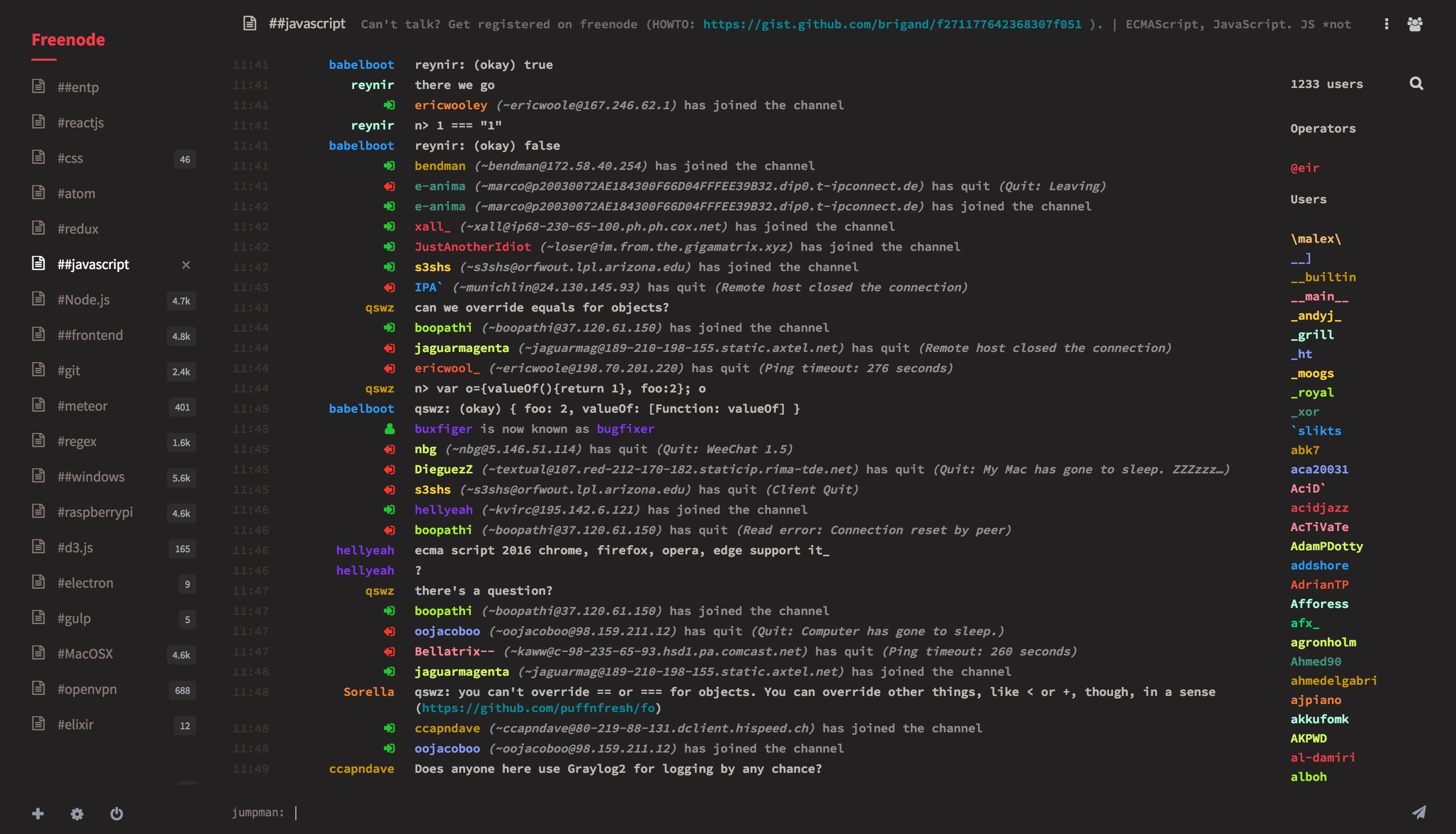
Task: Click DieguezZ nickname in chat
Action: [x=444, y=469]
